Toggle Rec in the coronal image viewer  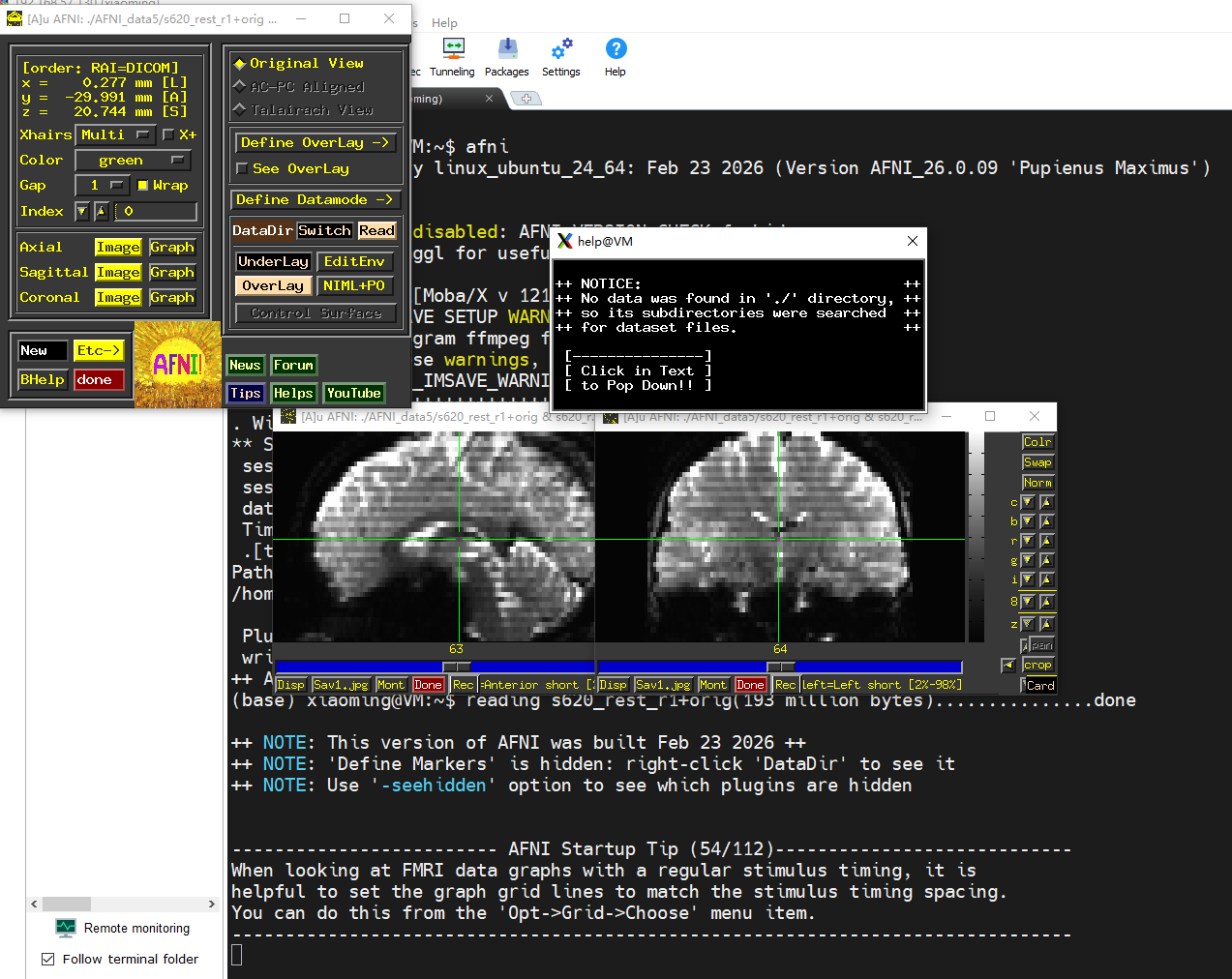pos(785,685)
